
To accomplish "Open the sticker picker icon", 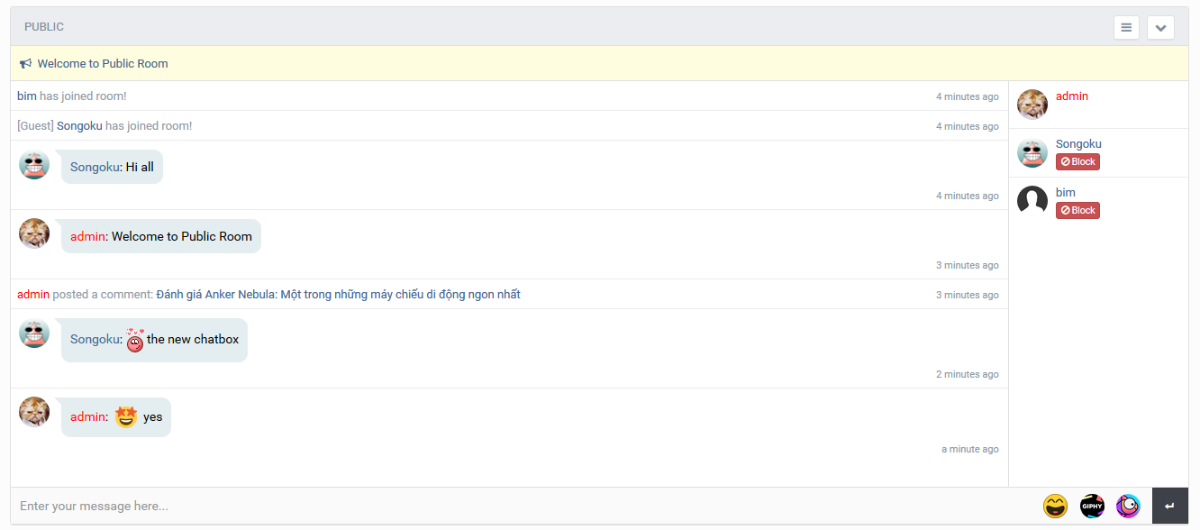I will pyautogui.click(x=1128, y=506).
